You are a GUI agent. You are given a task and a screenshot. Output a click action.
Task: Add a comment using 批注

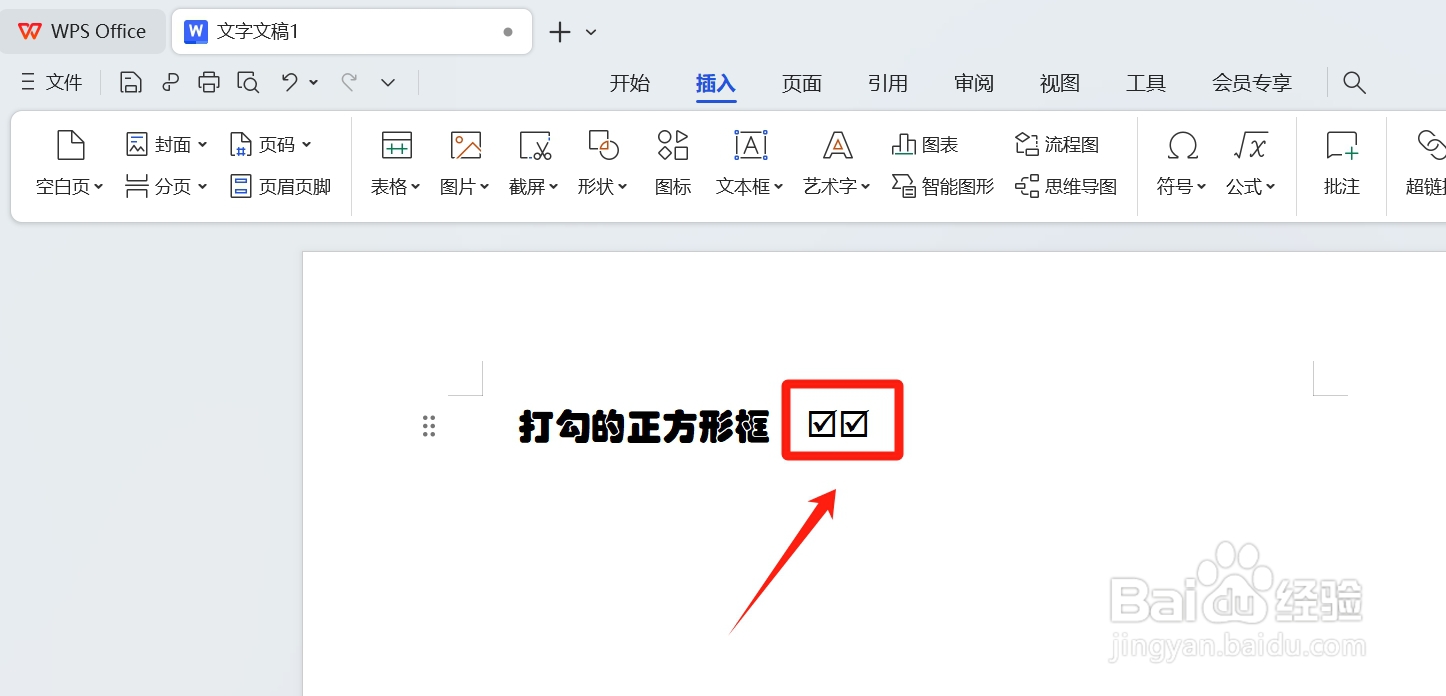click(1340, 161)
